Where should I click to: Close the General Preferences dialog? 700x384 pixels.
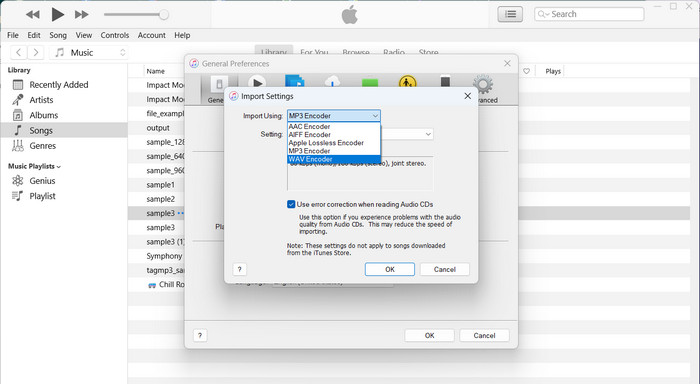507,63
